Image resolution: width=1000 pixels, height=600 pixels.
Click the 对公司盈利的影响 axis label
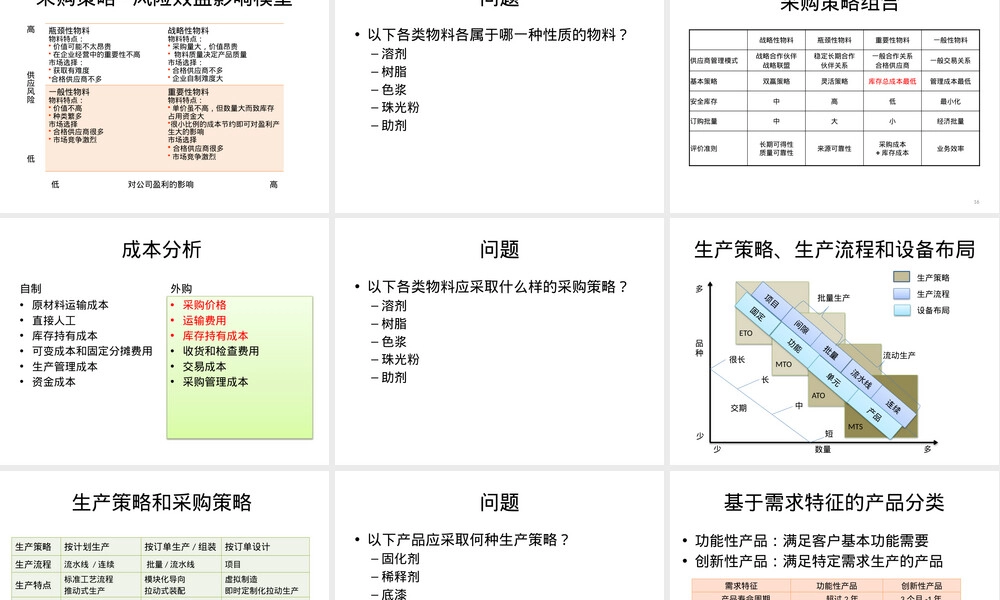click(161, 184)
